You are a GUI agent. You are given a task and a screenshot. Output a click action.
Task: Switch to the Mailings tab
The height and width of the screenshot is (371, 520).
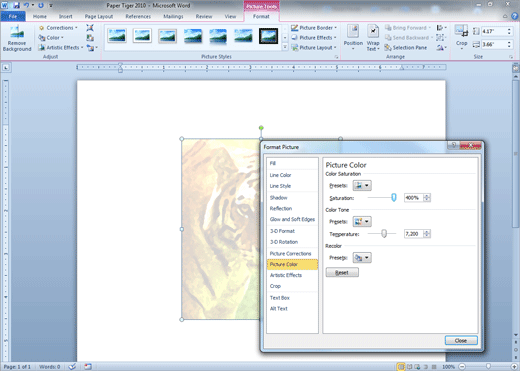point(173,16)
